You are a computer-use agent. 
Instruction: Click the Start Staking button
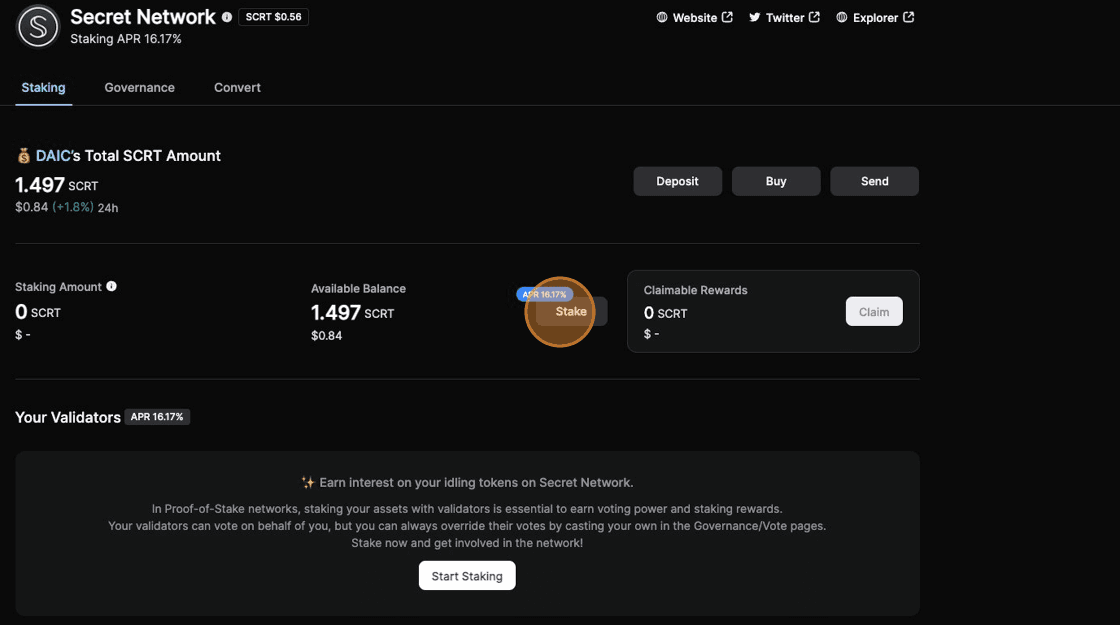point(467,576)
